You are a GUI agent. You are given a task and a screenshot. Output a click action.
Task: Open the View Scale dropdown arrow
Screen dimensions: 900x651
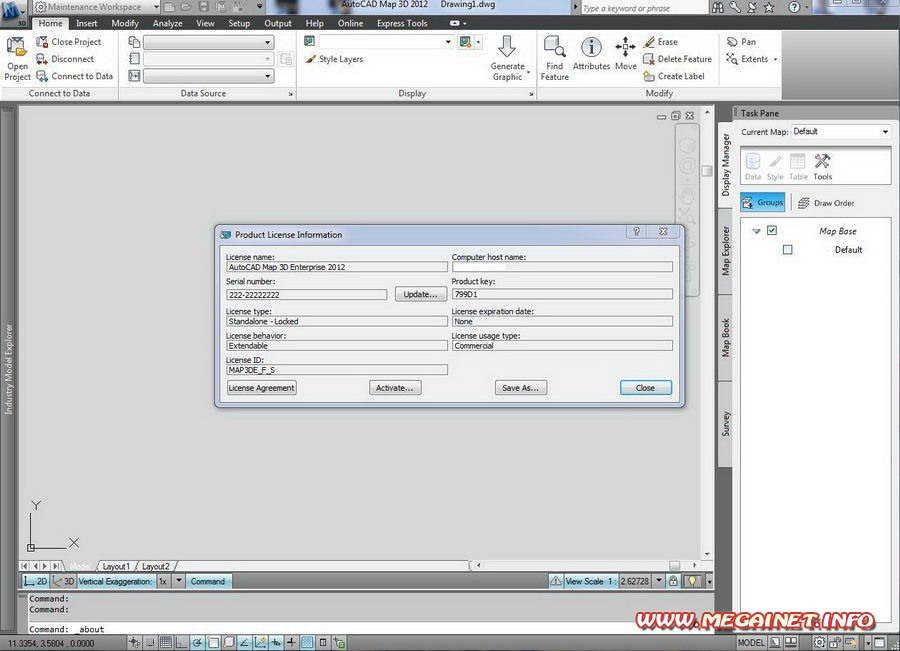point(659,581)
